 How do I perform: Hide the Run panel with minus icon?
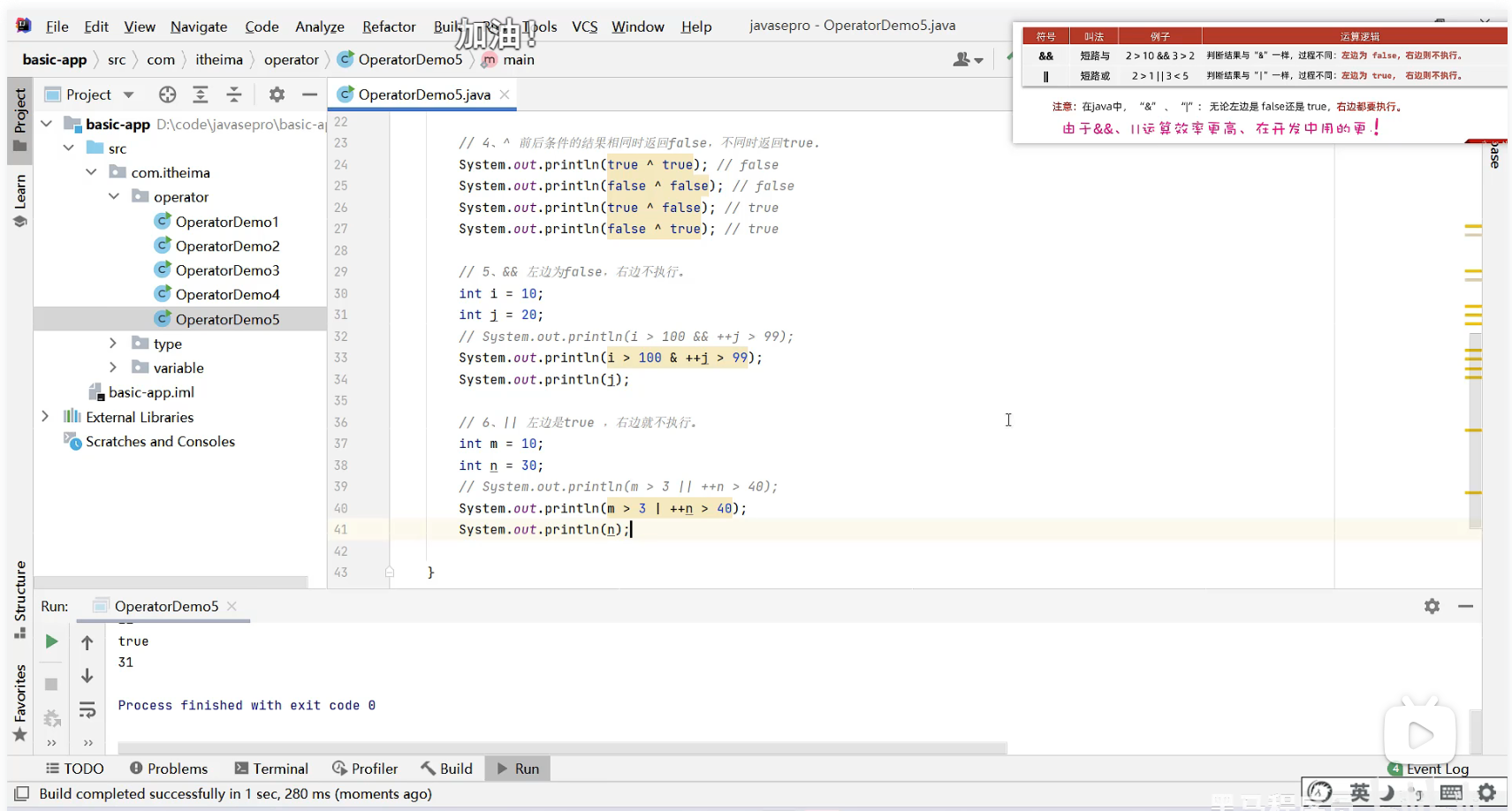[x=1465, y=606]
